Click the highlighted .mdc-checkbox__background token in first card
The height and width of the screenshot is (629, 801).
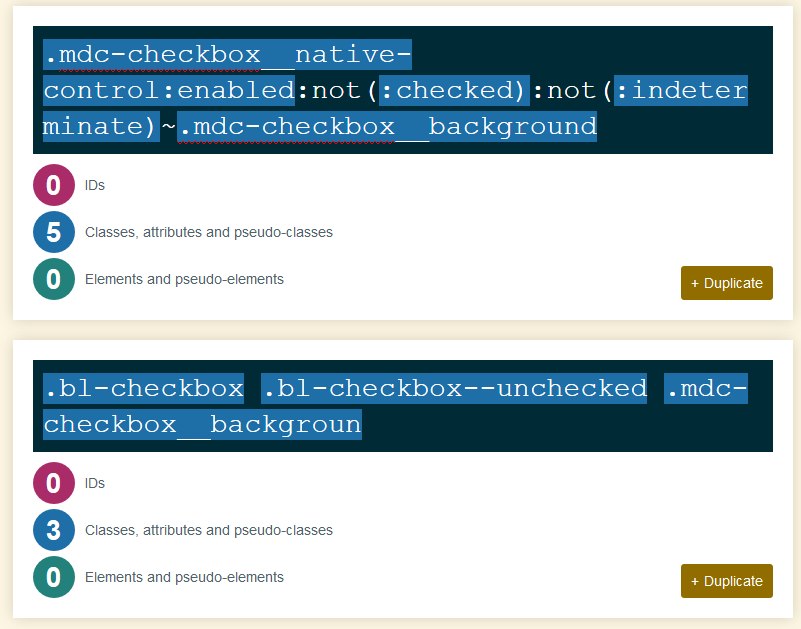click(x=387, y=126)
